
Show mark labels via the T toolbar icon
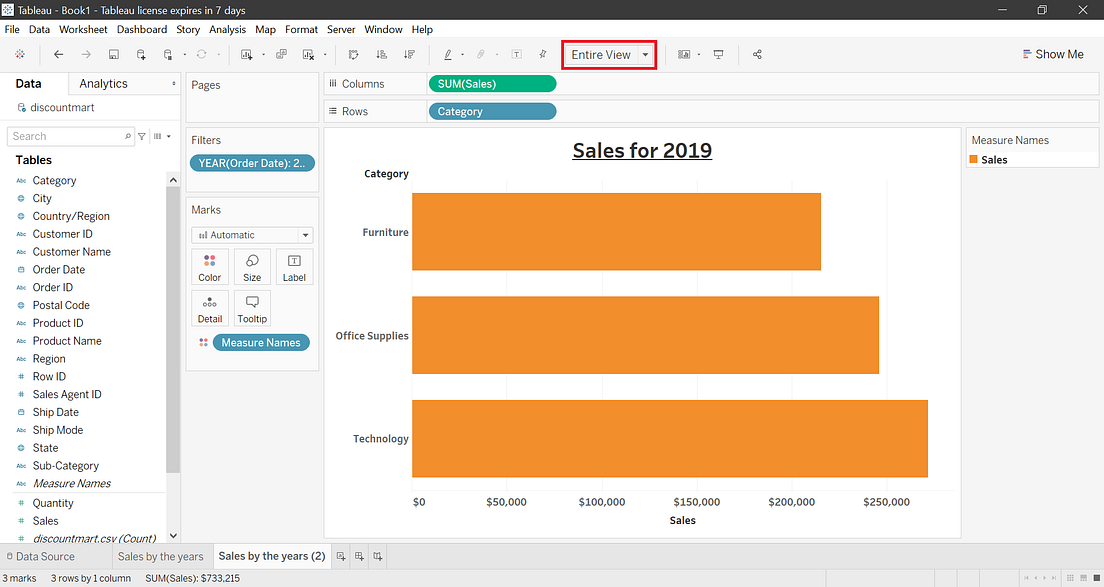tap(517, 54)
